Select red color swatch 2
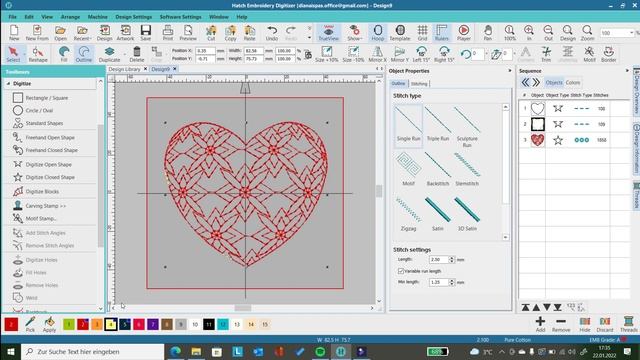The image size is (640, 360). 83,324
